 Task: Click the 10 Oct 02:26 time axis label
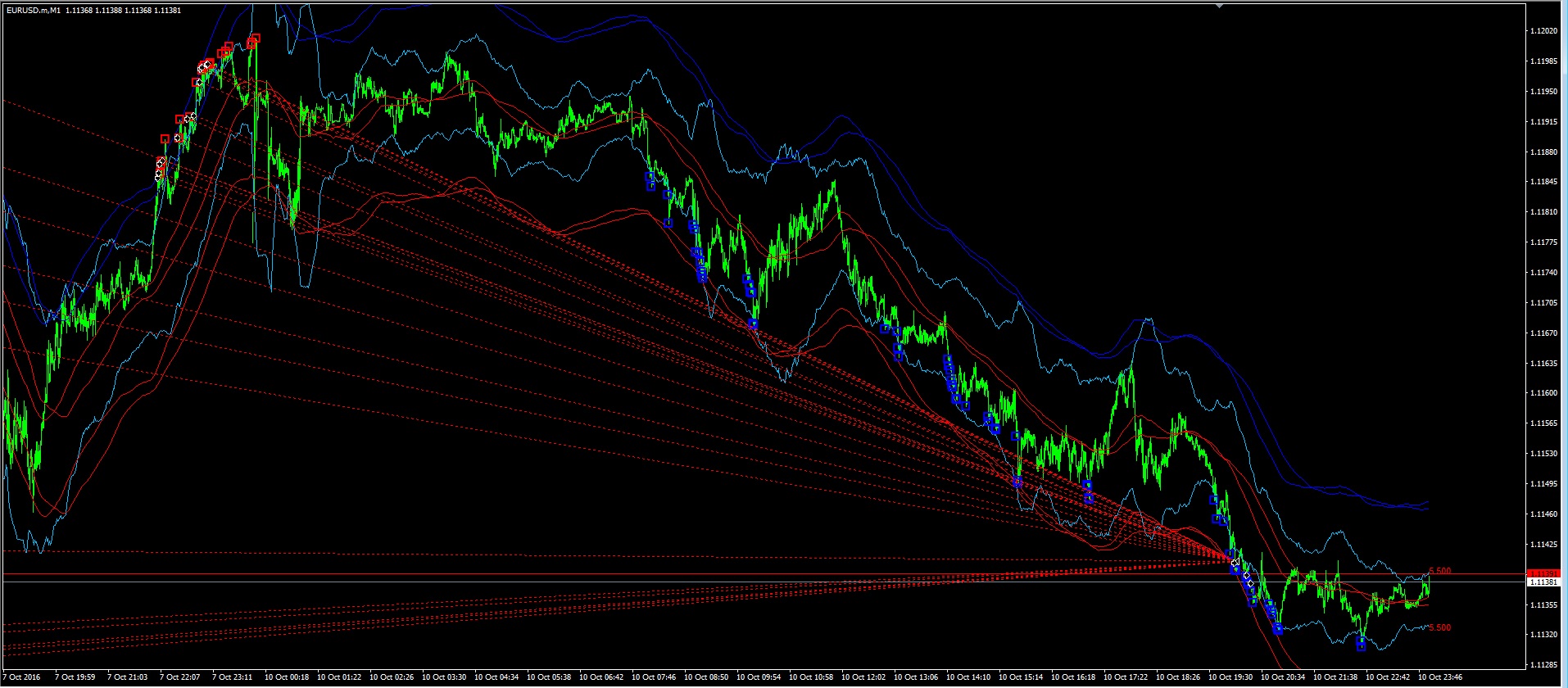click(392, 677)
